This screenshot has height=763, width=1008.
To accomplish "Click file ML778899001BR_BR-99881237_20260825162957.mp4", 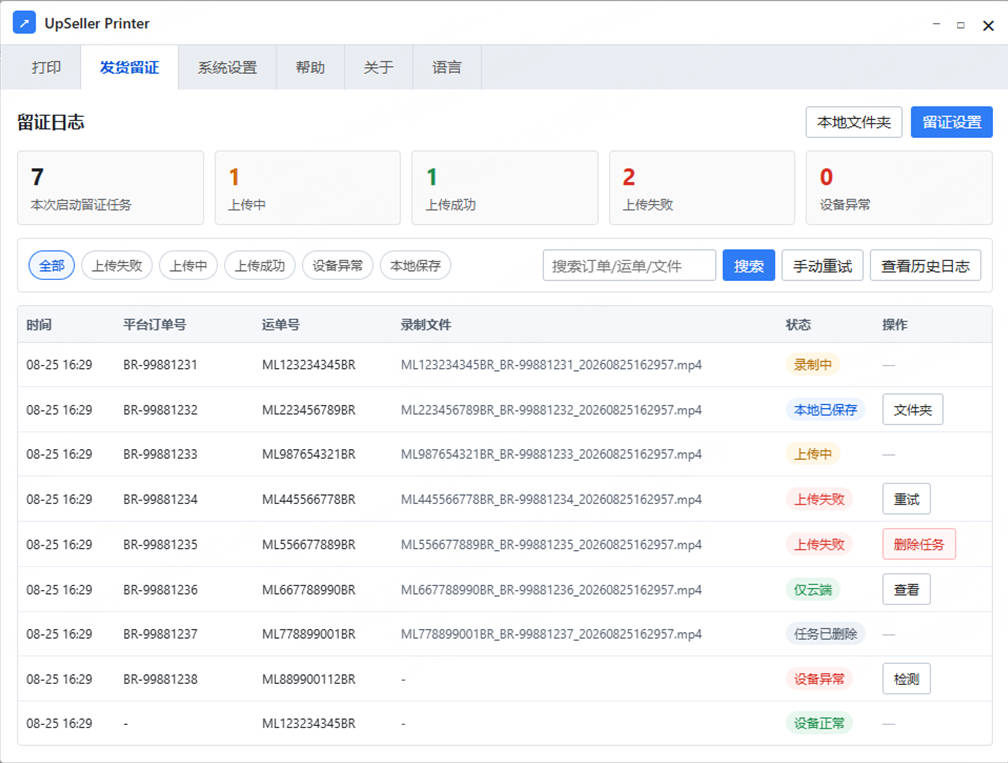I will pyautogui.click(x=551, y=634).
